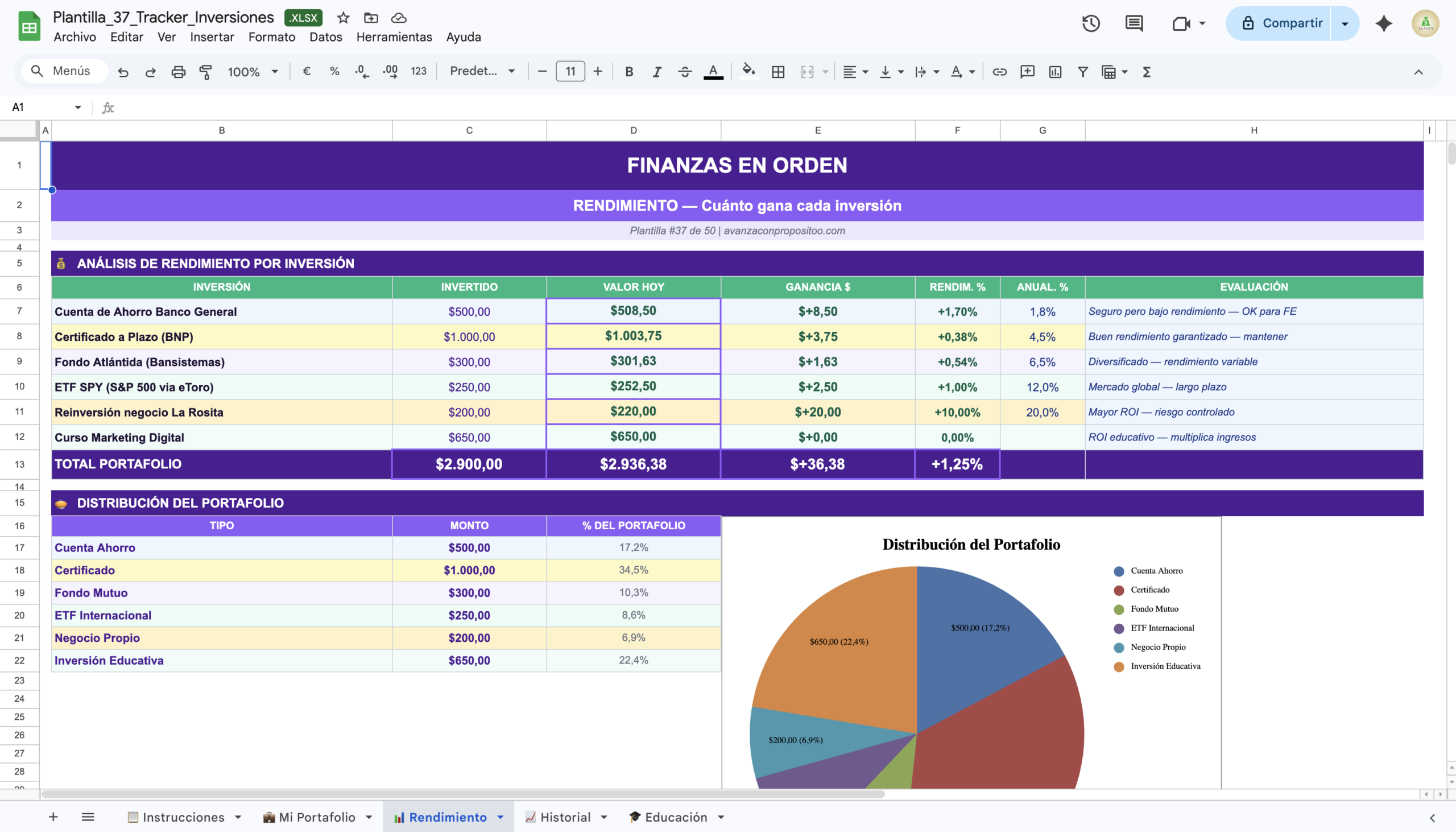This screenshot has width=1456, height=832.
Task: Click the create filter funnel icon
Action: pyautogui.click(x=1082, y=72)
